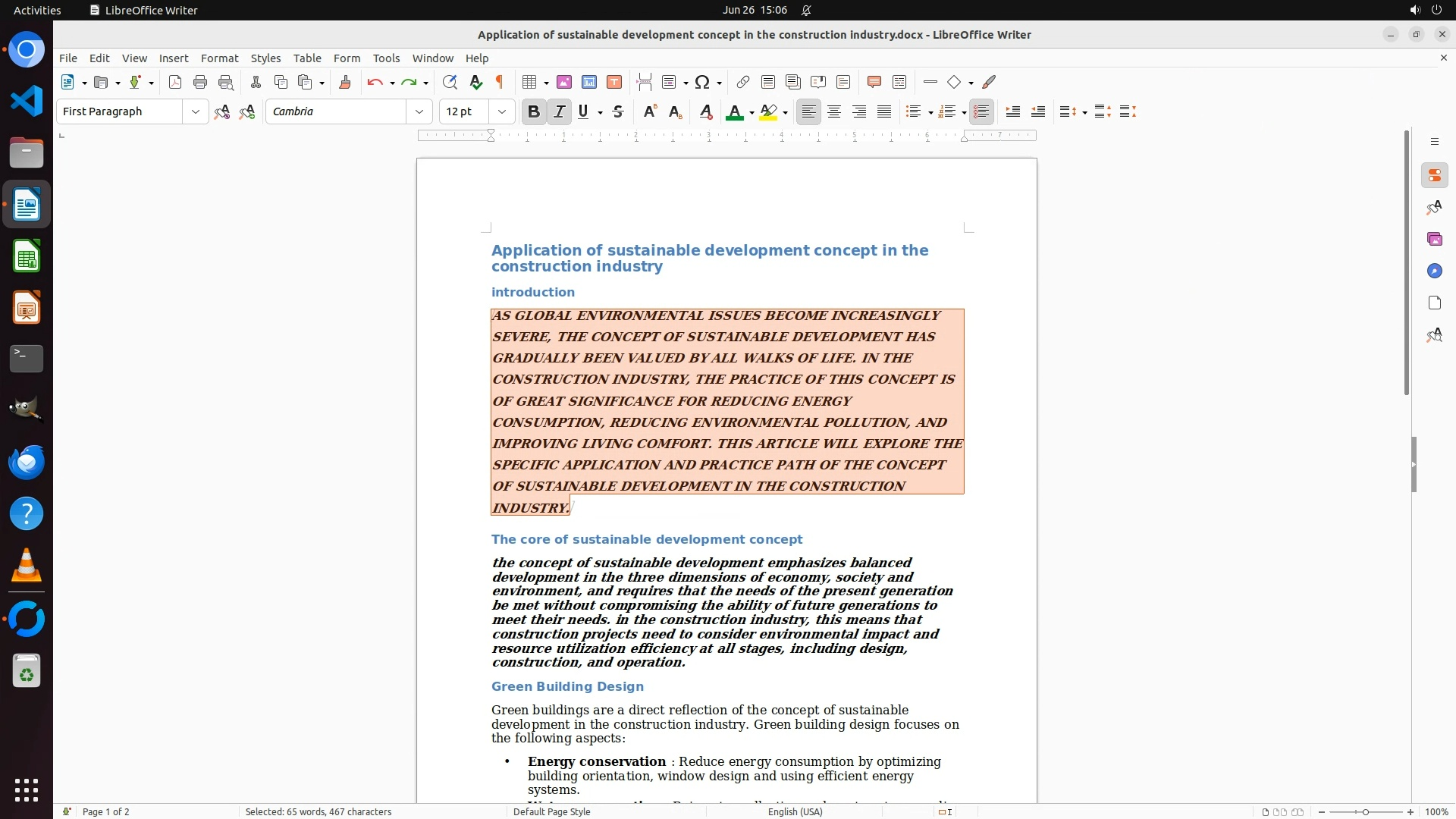1456x819 pixels.
Task: Click English (USA) language in status bar
Action: [x=795, y=812]
